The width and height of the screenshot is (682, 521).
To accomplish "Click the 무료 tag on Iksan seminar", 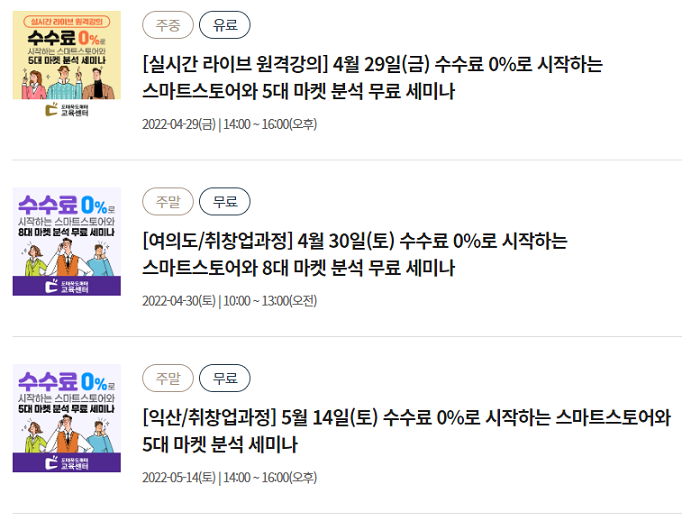I will tap(225, 378).
